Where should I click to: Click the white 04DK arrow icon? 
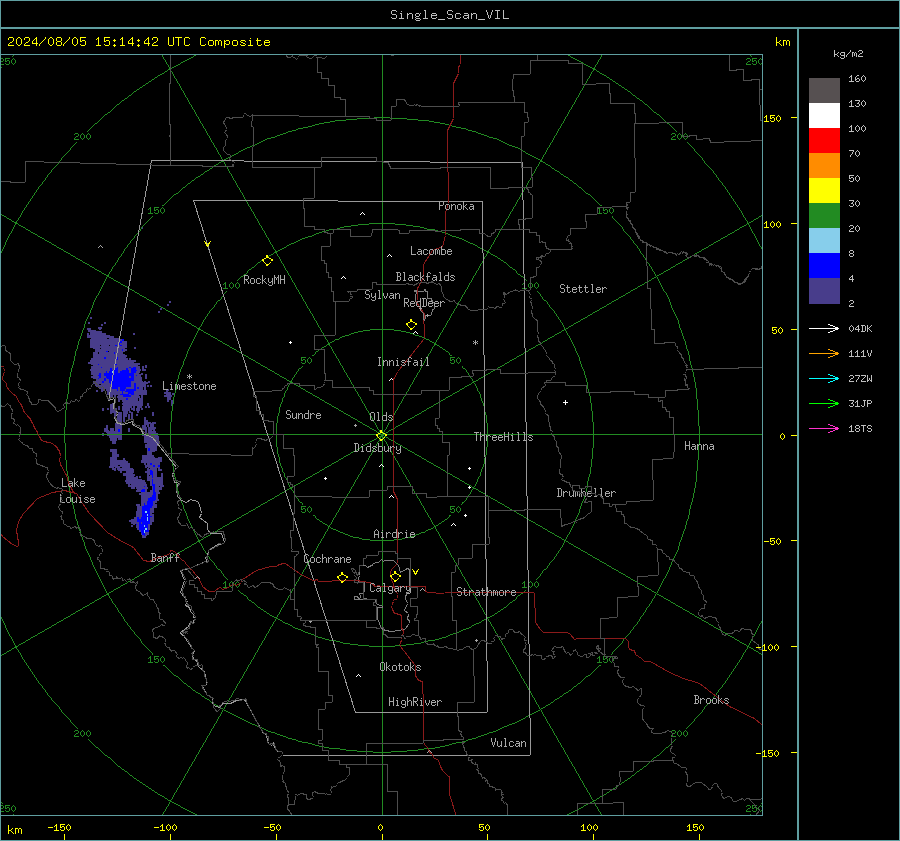(x=824, y=328)
